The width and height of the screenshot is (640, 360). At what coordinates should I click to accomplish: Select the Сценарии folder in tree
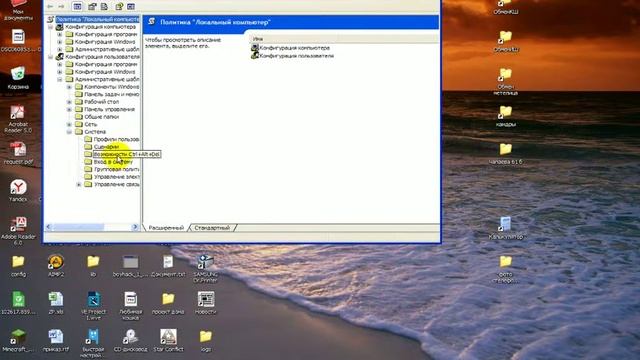click(107, 147)
